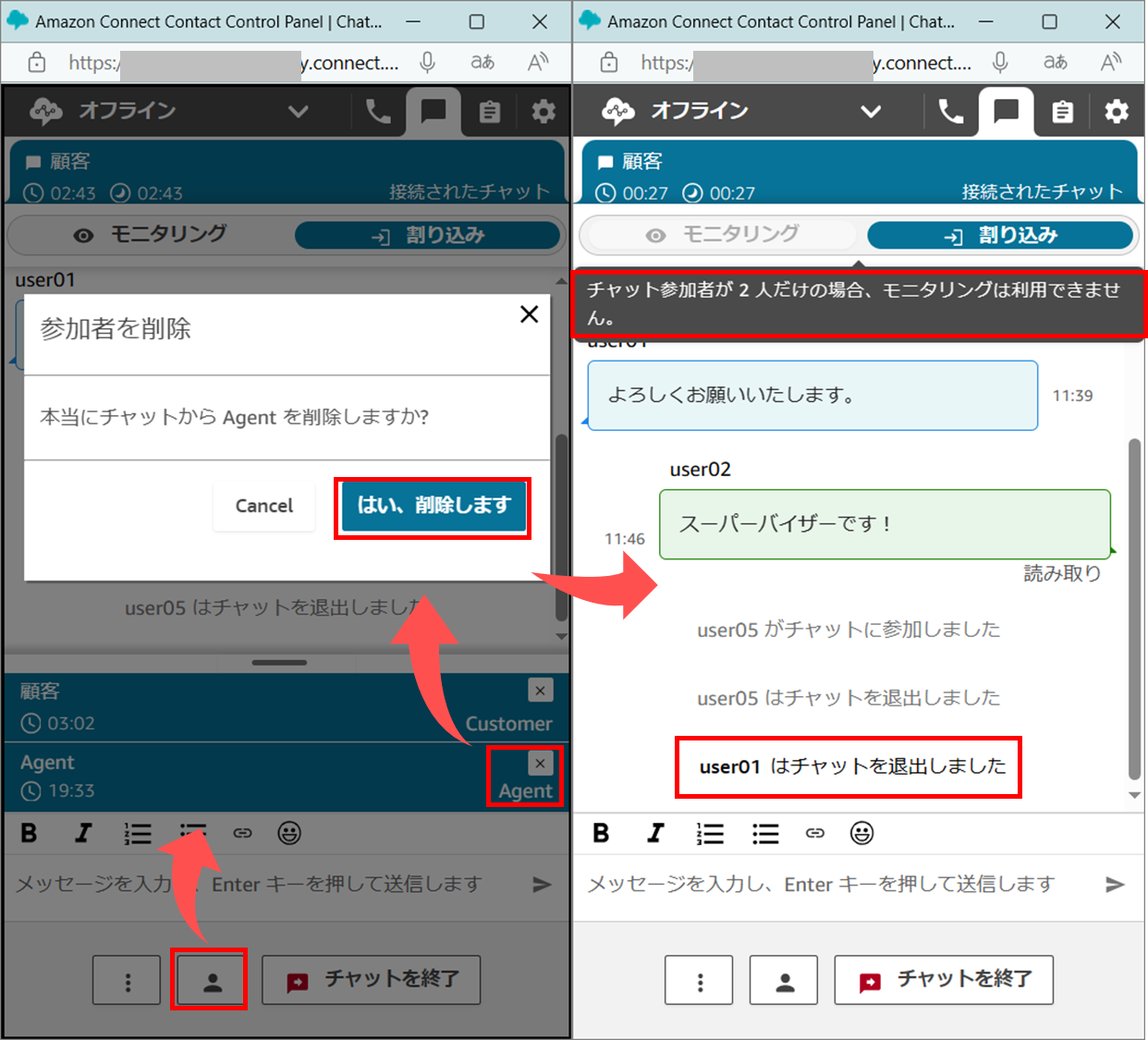Image resolution: width=1148 pixels, height=1040 pixels.
Task: Click チャットを終了 in left panel
Action: [372, 981]
